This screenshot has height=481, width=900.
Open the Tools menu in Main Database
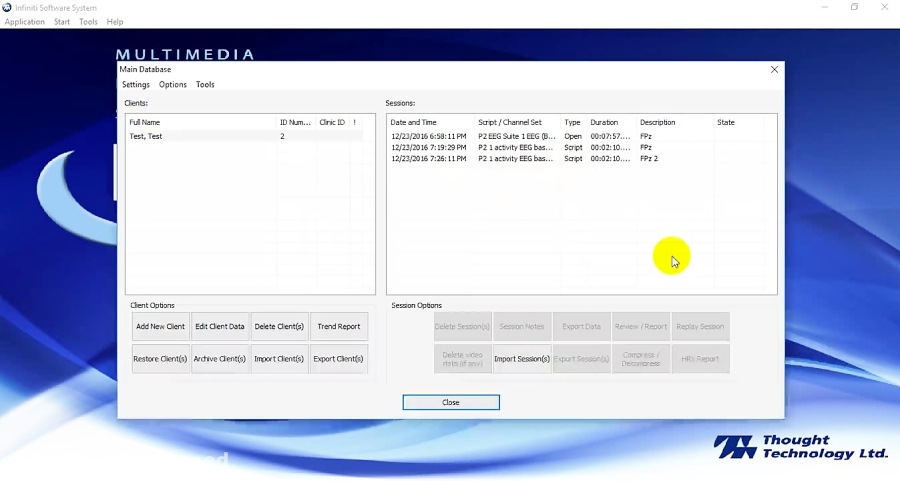click(x=205, y=85)
